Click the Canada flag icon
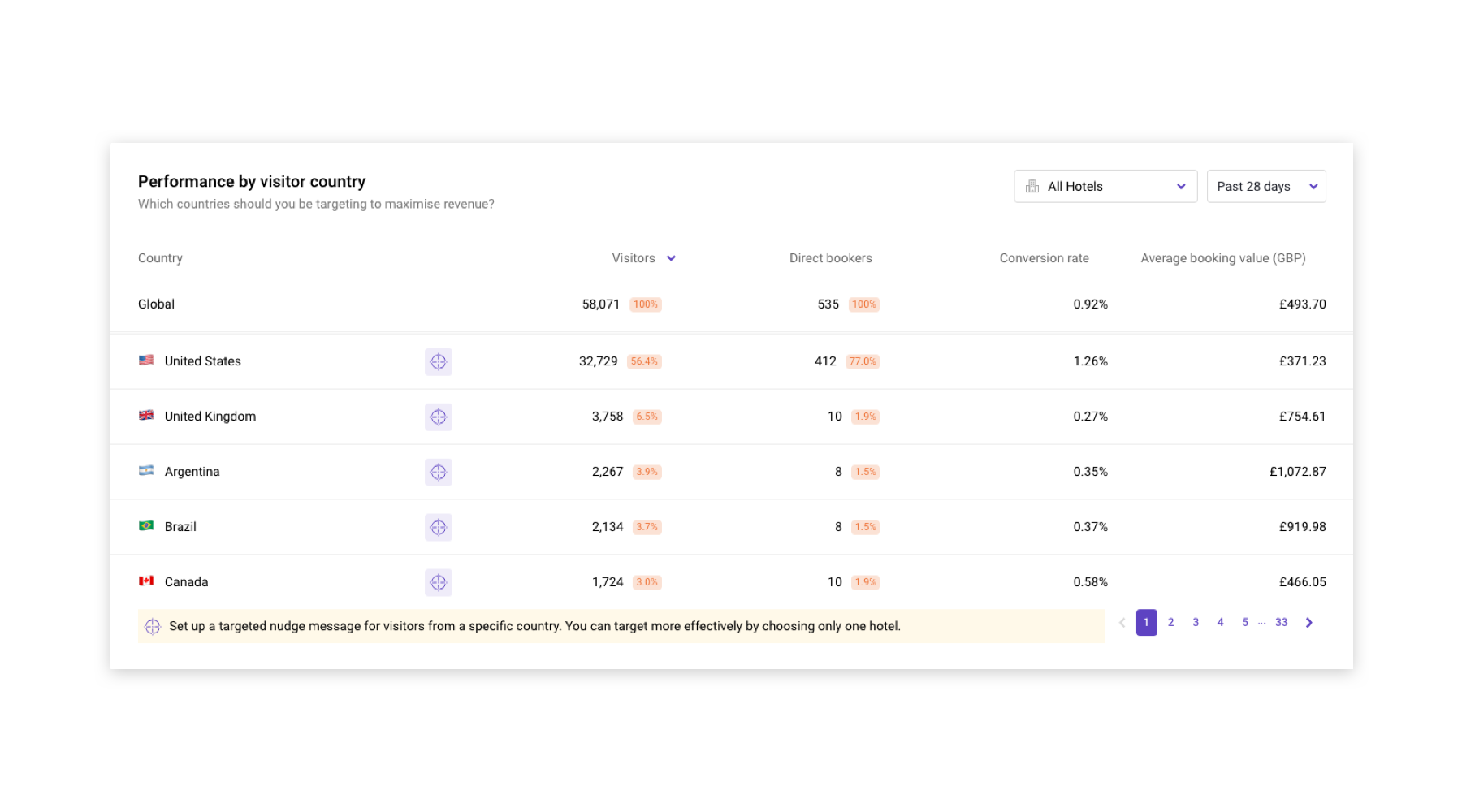This screenshot has height=812, width=1462. click(x=146, y=581)
